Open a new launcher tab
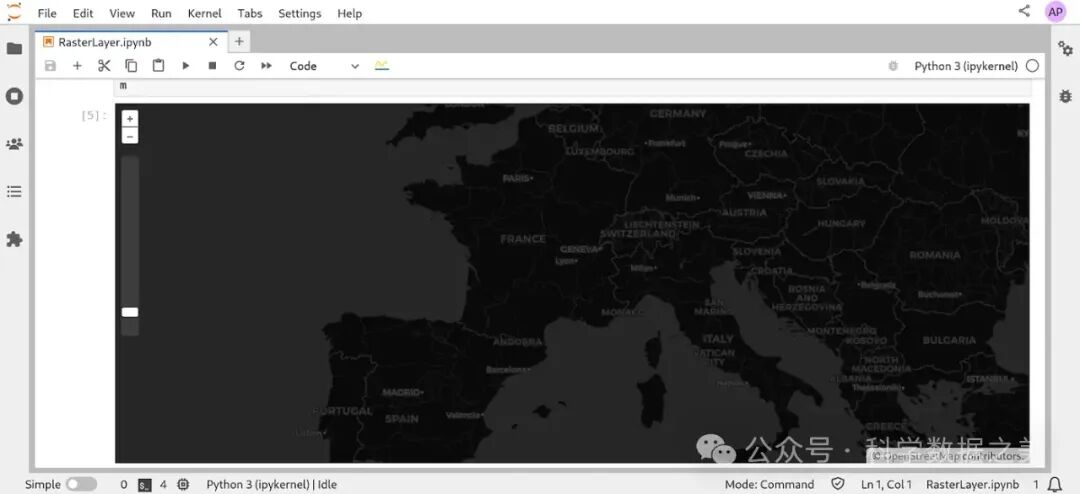 pyautogui.click(x=239, y=42)
